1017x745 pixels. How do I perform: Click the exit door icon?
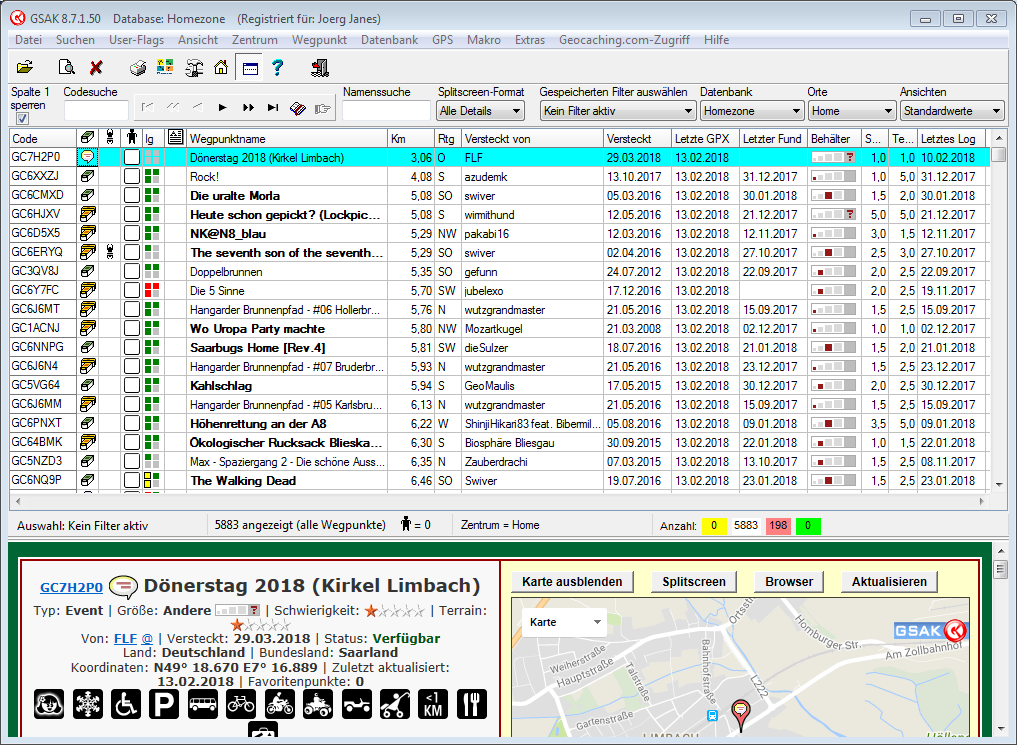tap(320, 67)
